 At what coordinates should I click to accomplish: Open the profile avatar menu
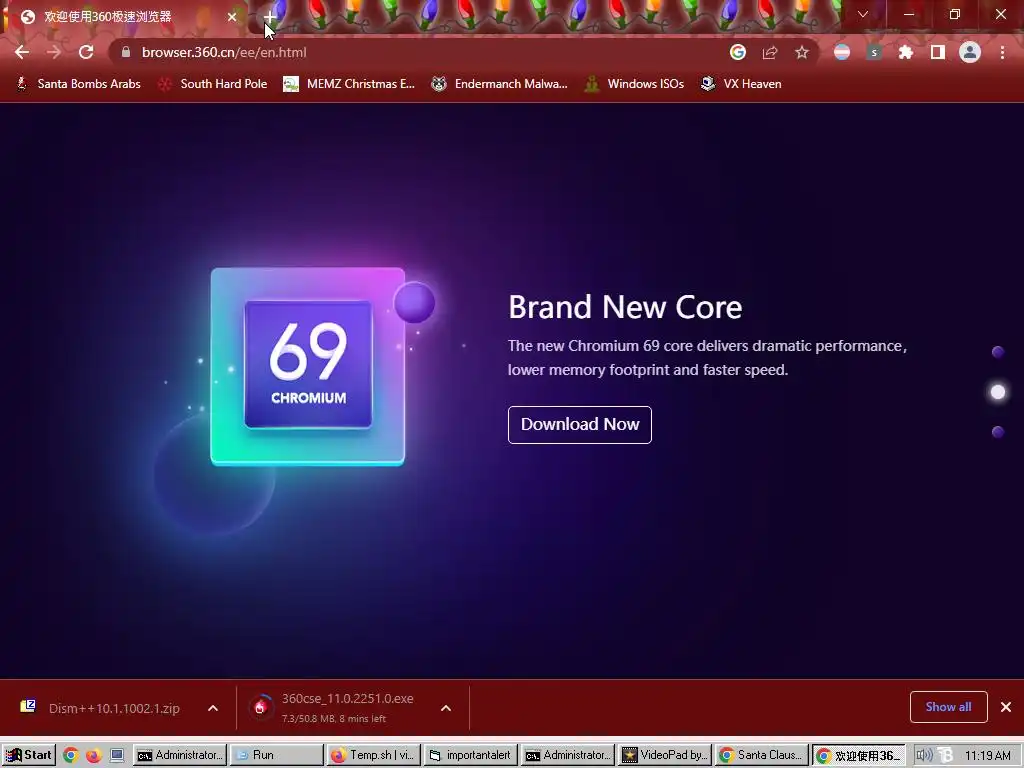(x=970, y=52)
